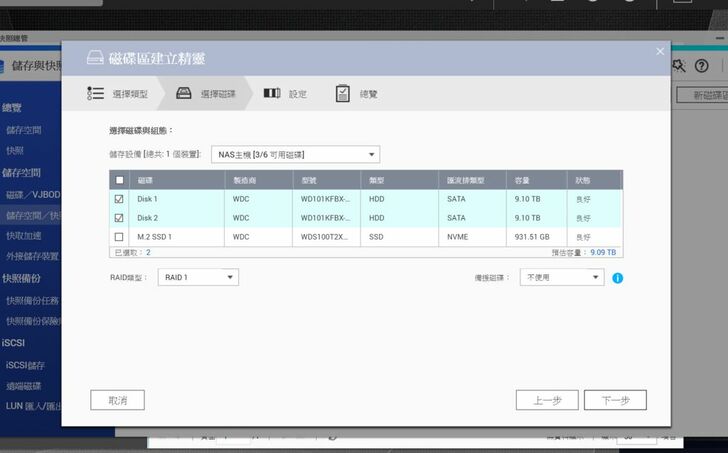Select the Disk 2 row name
The image size is (728, 453).
click(147, 218)
